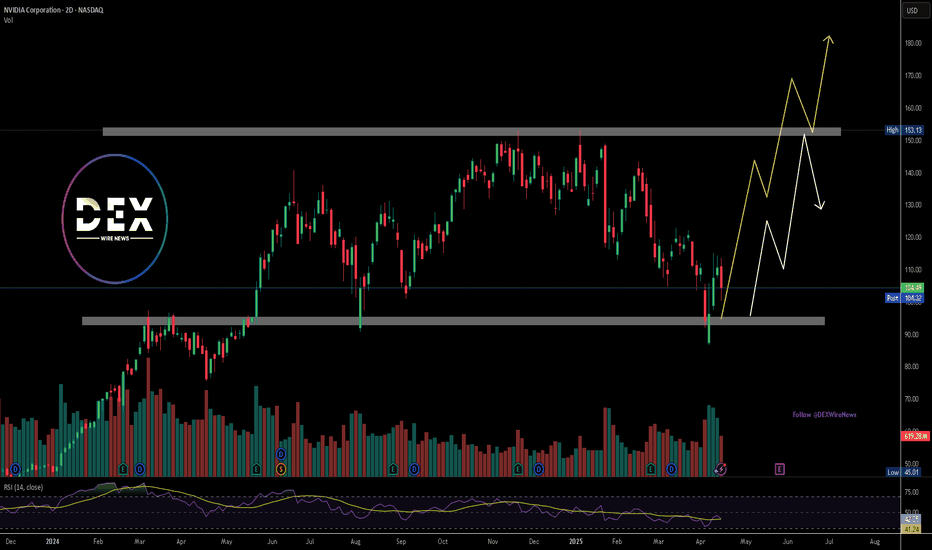Select the upper gray resistance zone rectangle
This screenshot has width=932, height=550.
coord(471,131)
